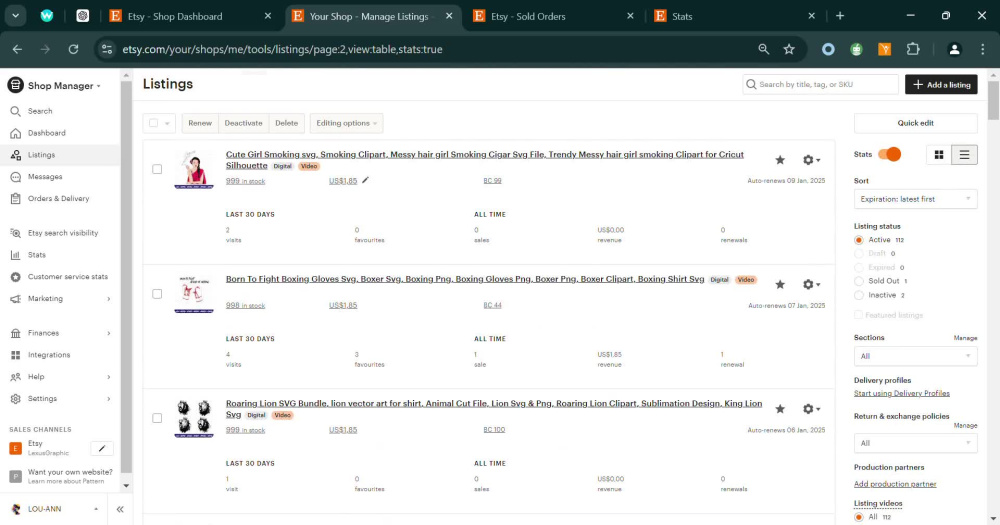Go to Orders & Delivery
The height and width of the screenshot is (525, 1000).
click(x=58, y=198)
